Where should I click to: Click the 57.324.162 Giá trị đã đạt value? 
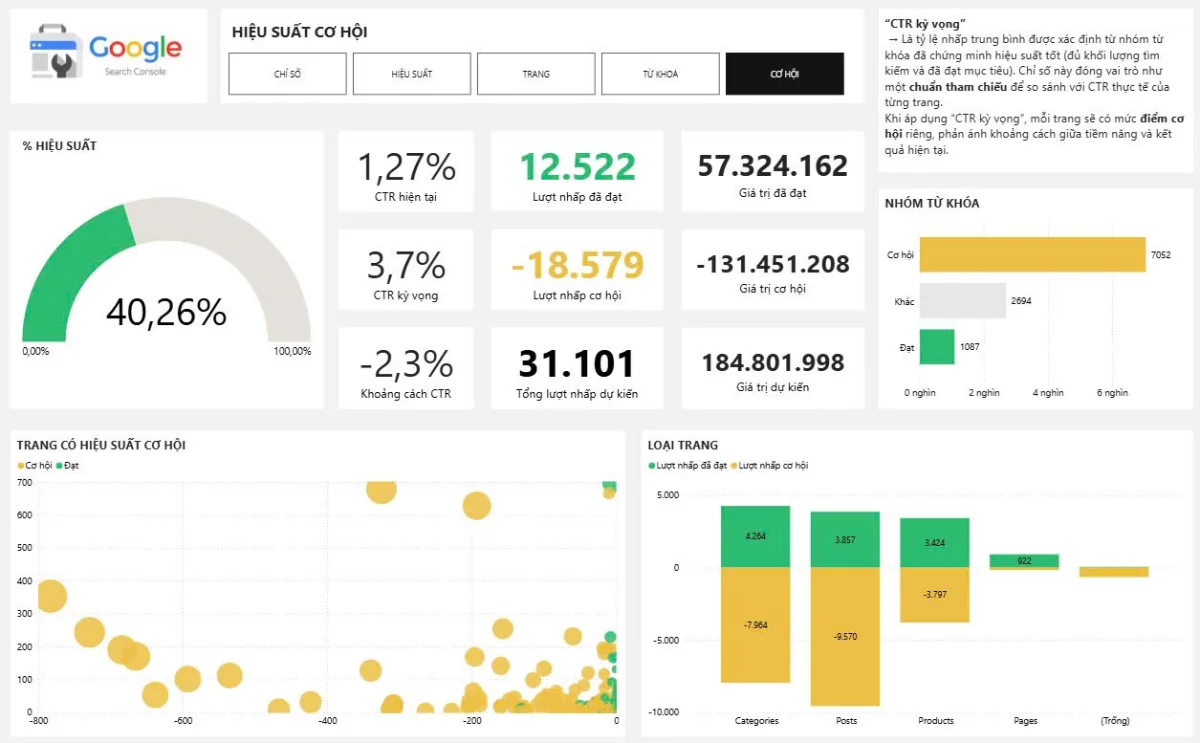click(773, 165)
